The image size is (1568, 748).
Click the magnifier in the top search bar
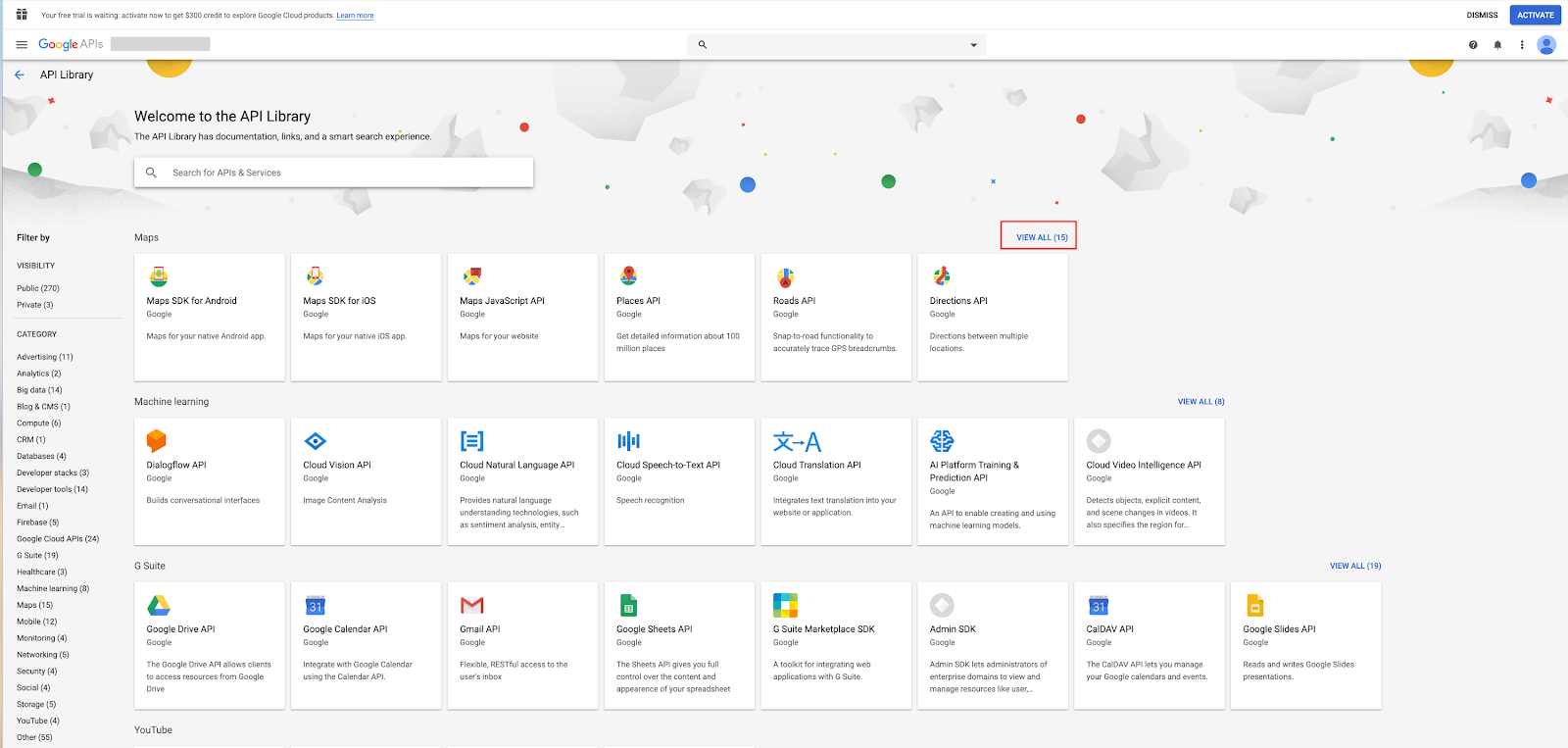702,45
